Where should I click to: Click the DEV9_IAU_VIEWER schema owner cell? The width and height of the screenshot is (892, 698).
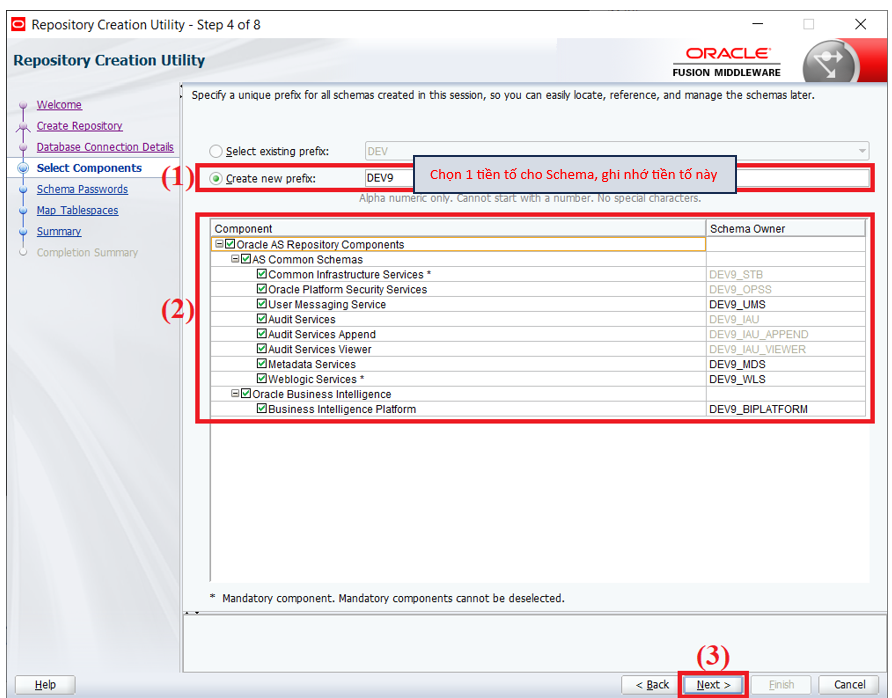pos(786,349)
